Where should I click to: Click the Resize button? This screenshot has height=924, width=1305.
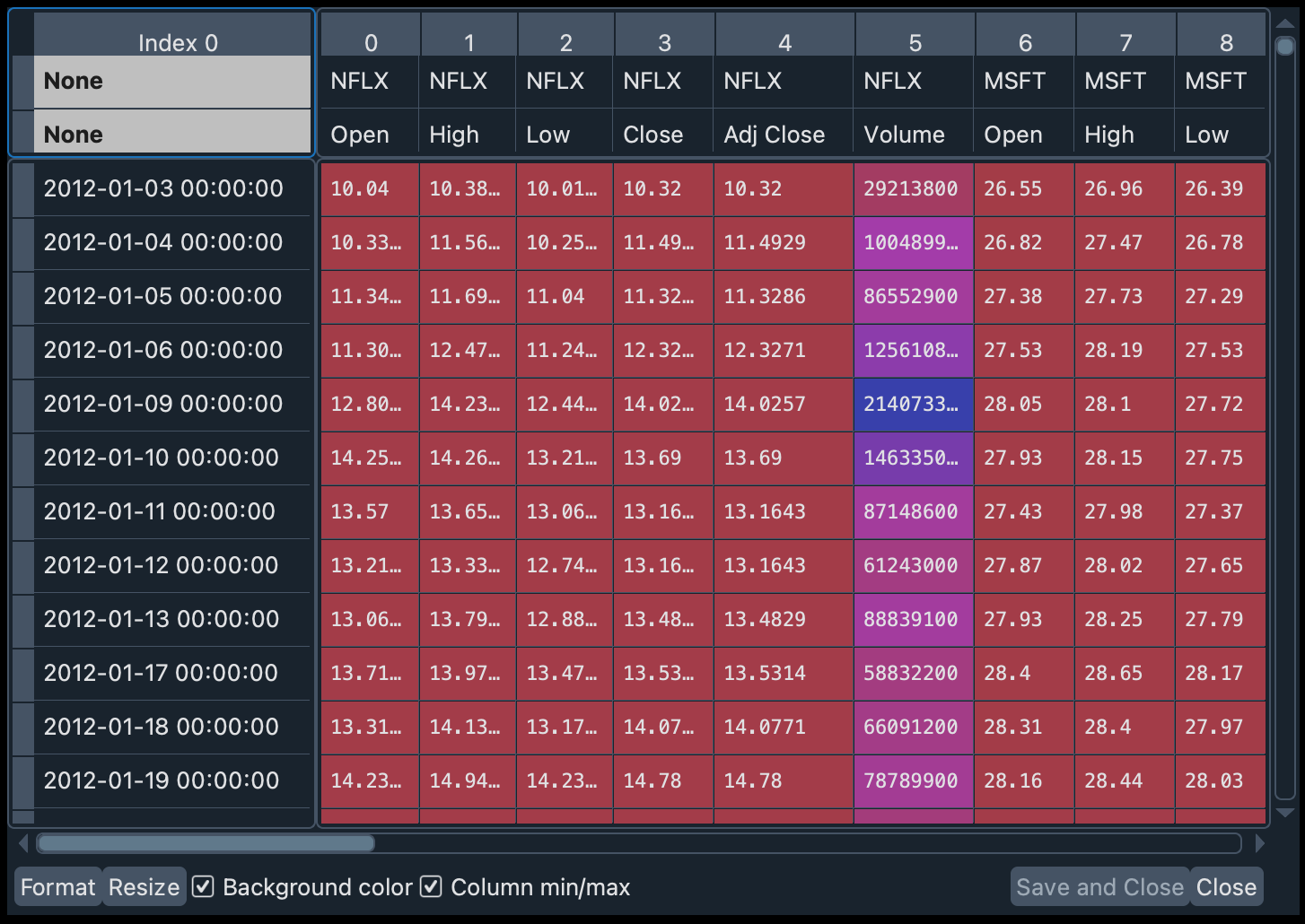(144, 886)
